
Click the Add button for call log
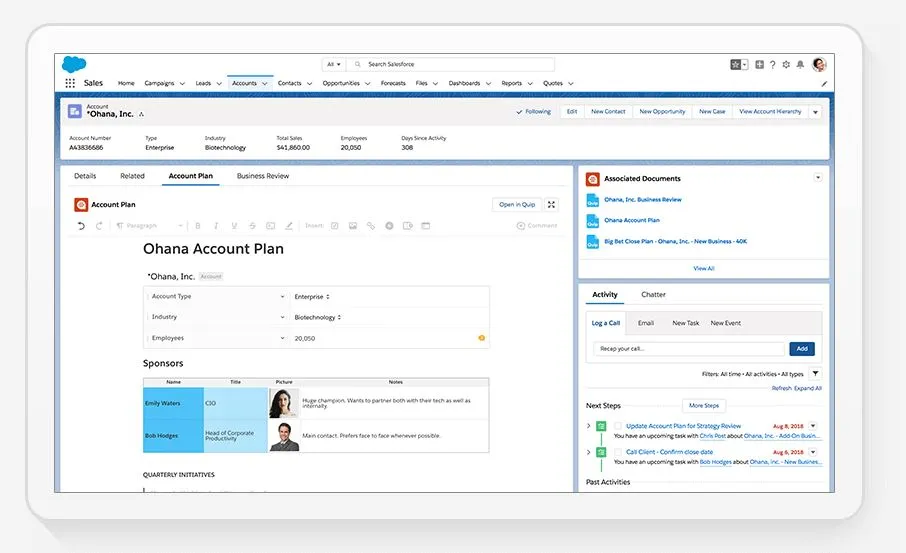point(802,349)
